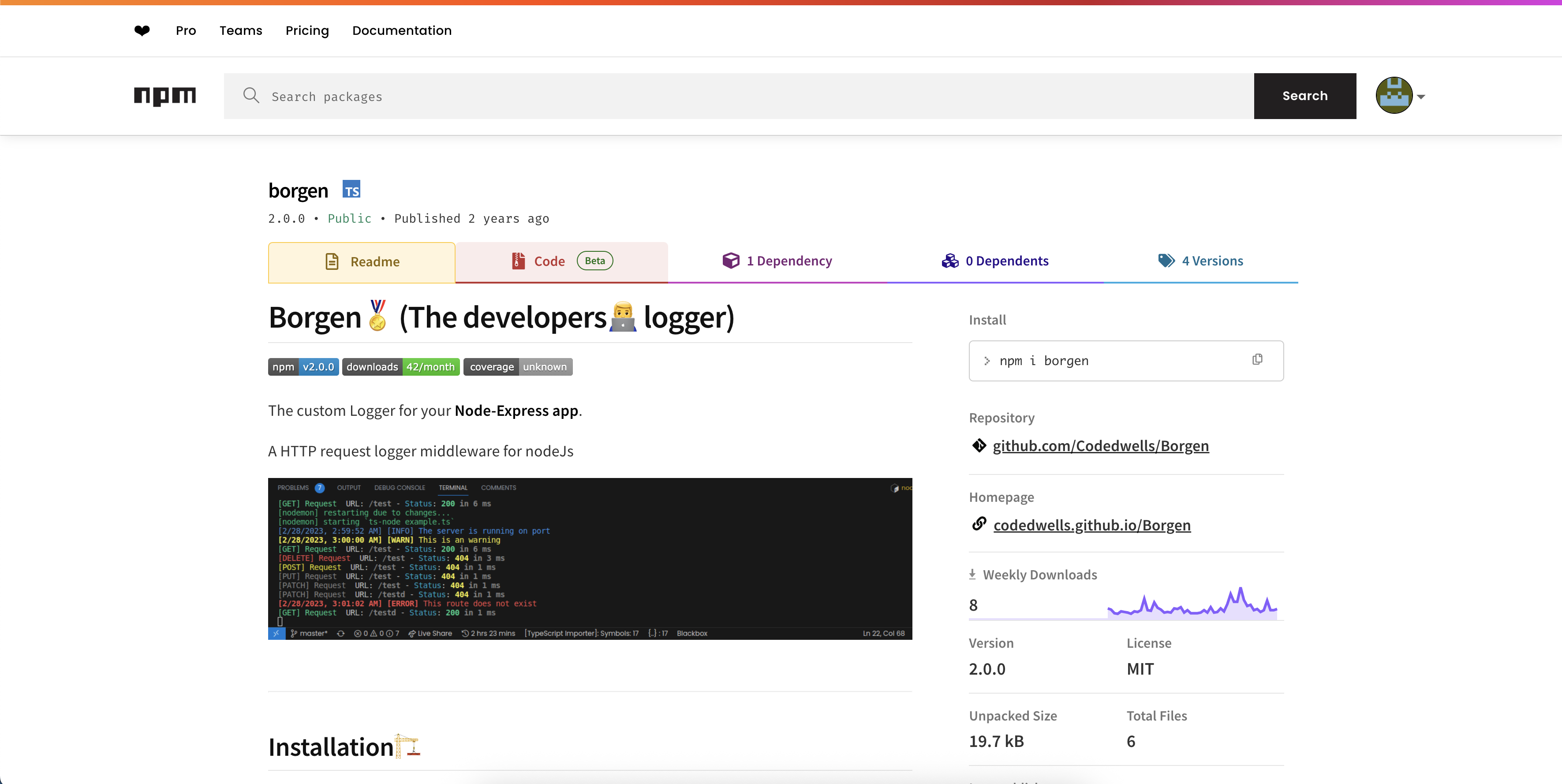Click 'Published 2 years ago' text
Viewport: 1562px width, 784px height.
pyautogui.click(x=471, y=218)
